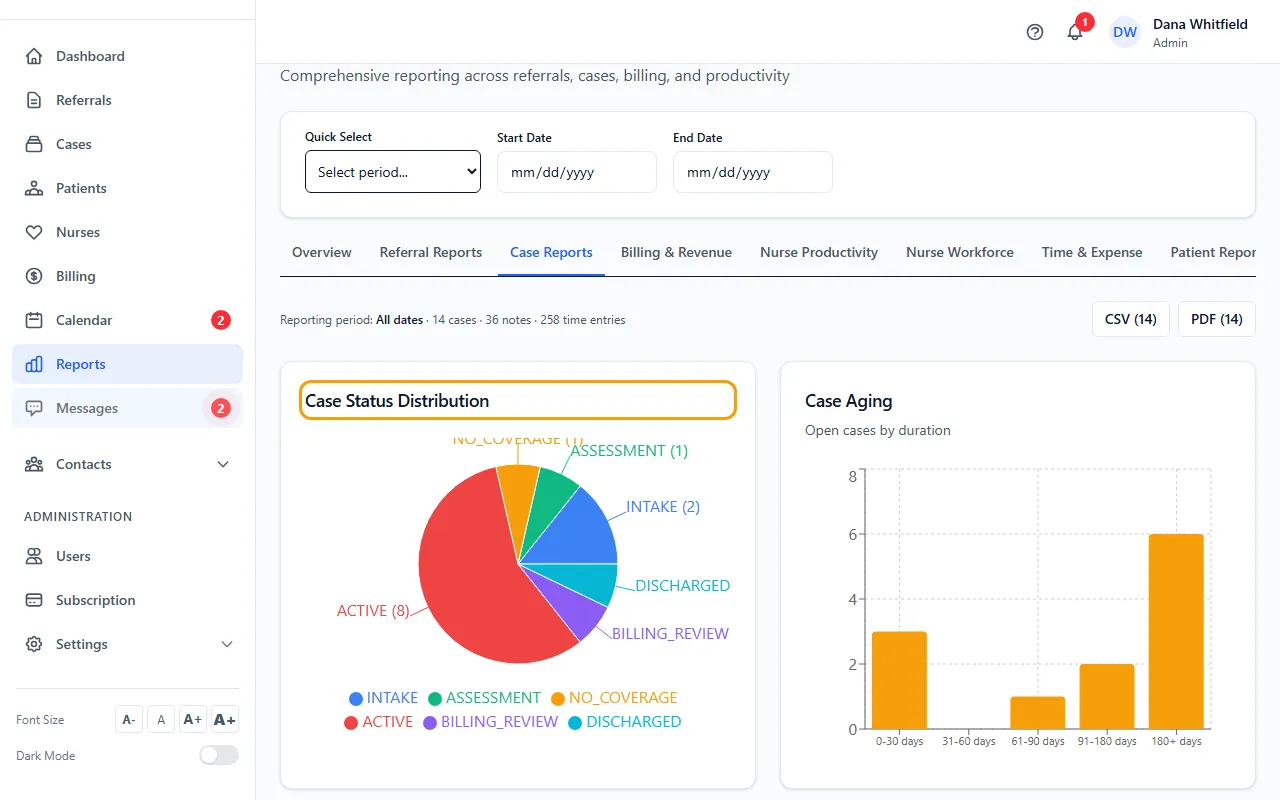The image size is (1280, 800).
Task: Expand the Contacts section chevron
Action: point(223,464)
